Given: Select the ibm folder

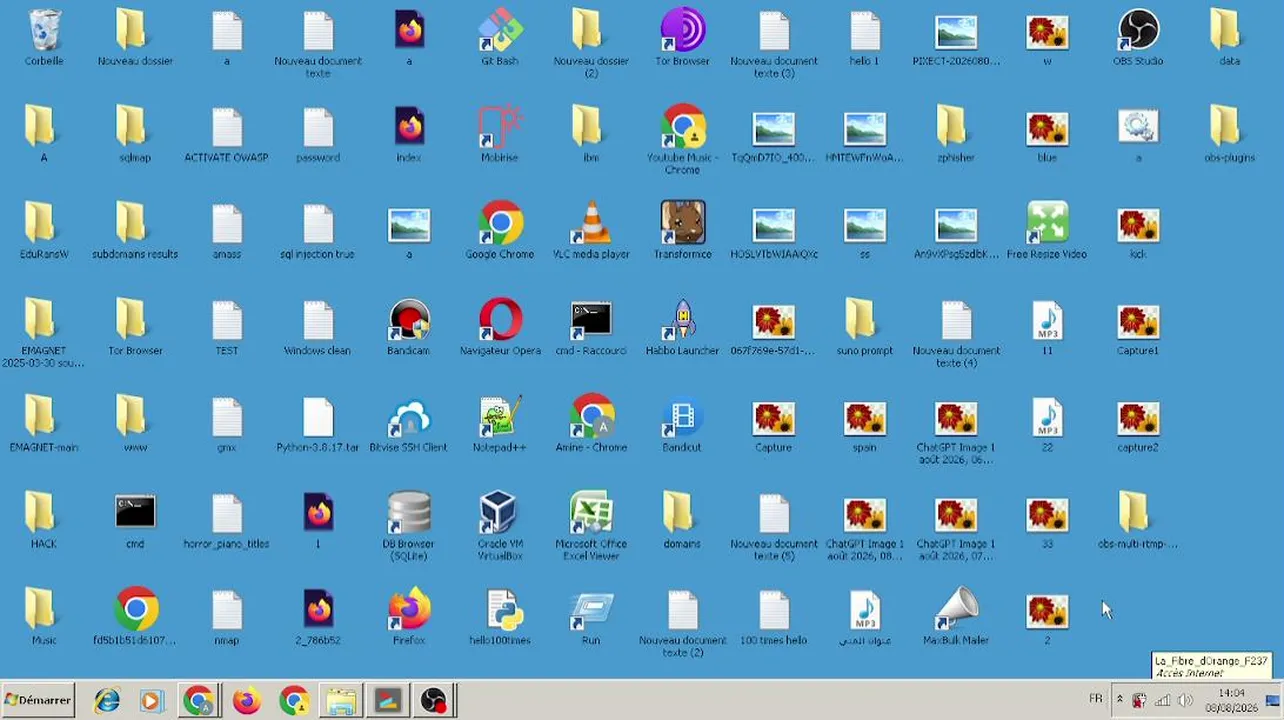Looking at the screenshot, I should click(591, 135).
